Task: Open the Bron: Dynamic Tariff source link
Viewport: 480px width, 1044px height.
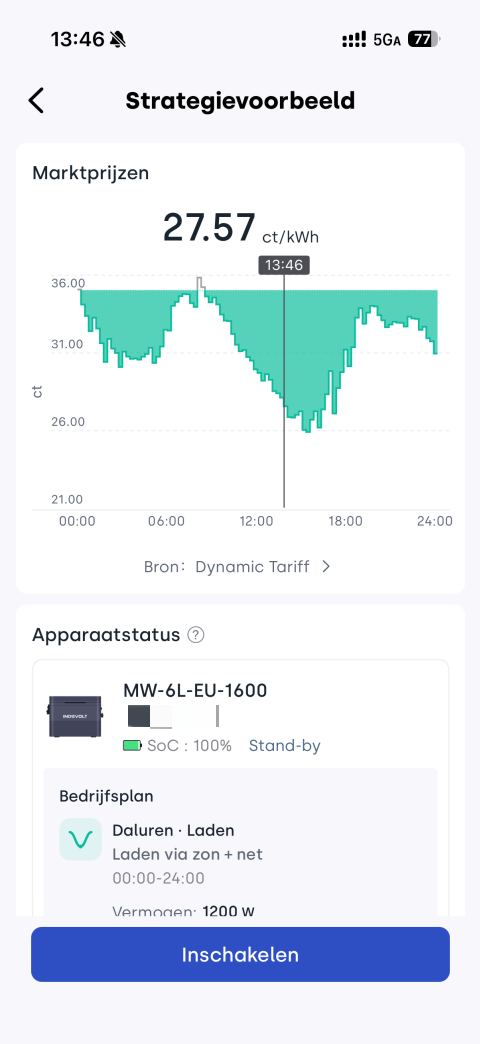Action: (x=237, y=567)
